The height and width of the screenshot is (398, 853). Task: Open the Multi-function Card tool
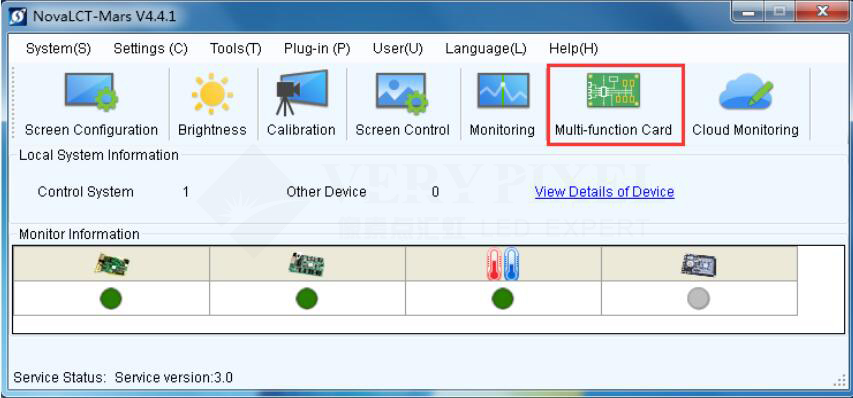(614, 104)
